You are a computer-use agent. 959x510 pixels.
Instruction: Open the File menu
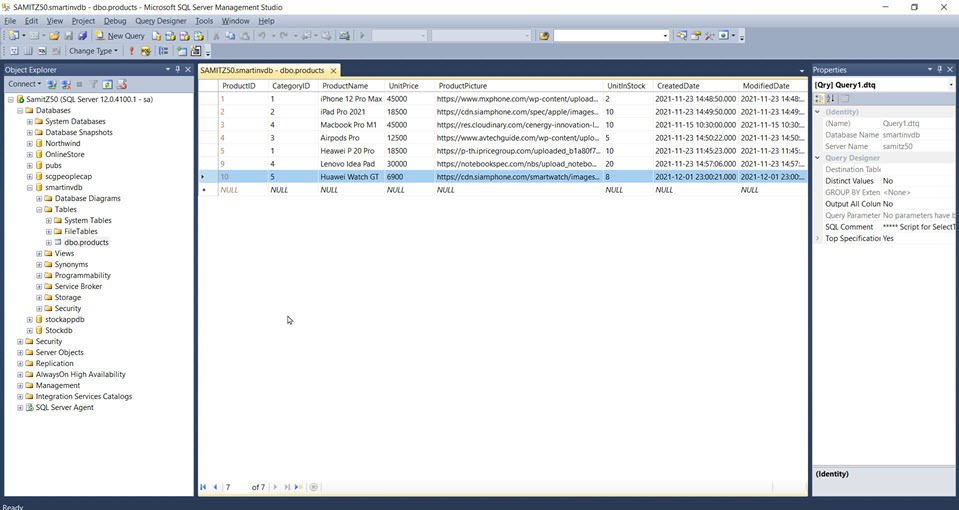10,21
